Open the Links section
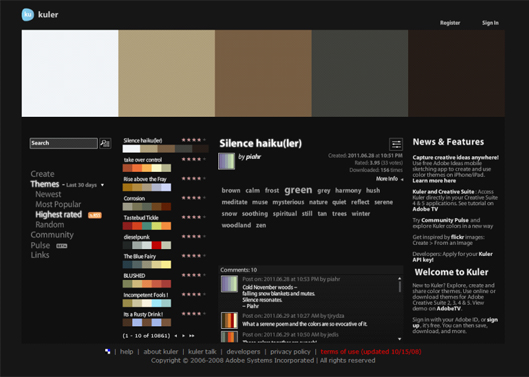 tap(40, 255)
